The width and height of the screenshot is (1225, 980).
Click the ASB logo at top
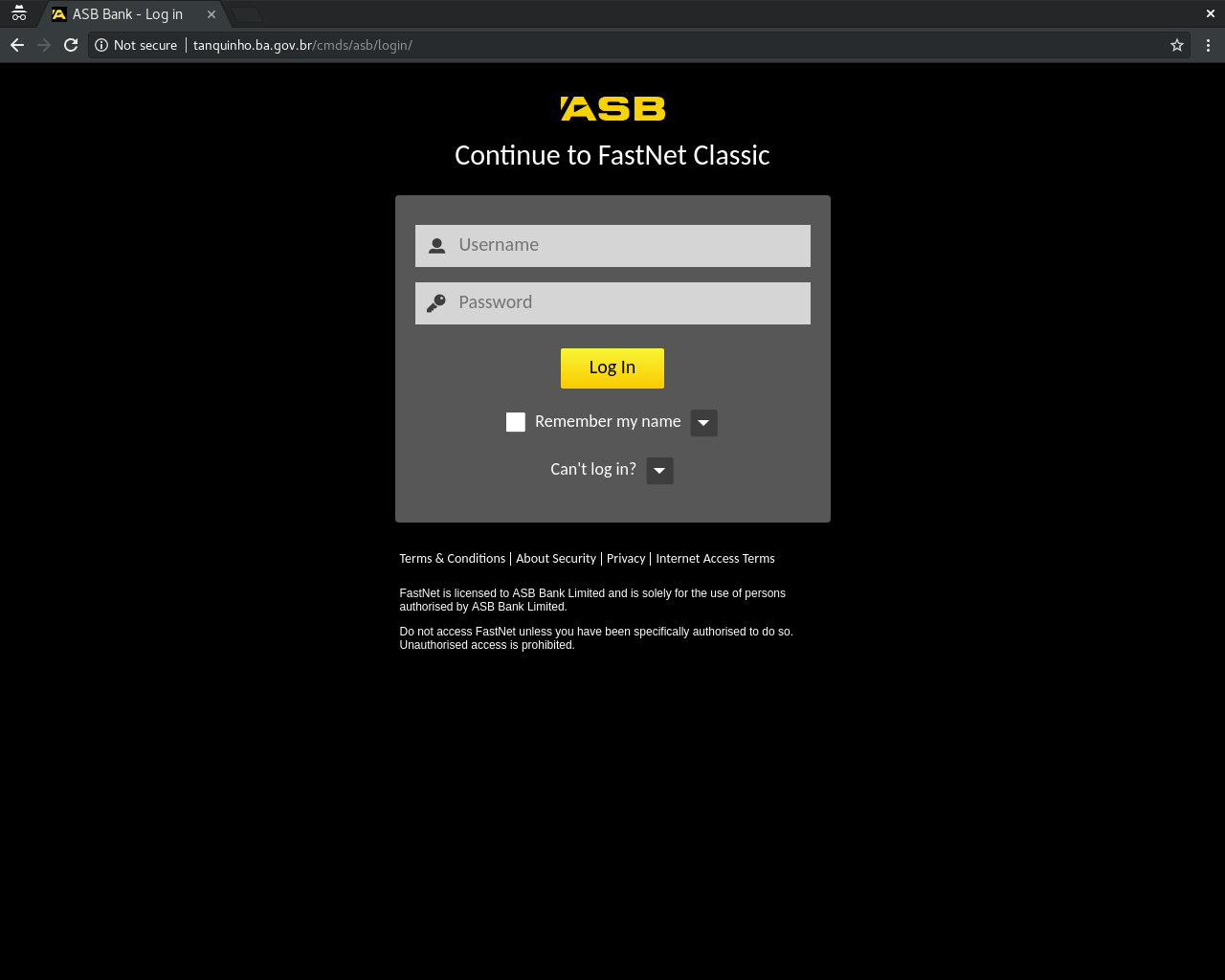coord(612,108)
